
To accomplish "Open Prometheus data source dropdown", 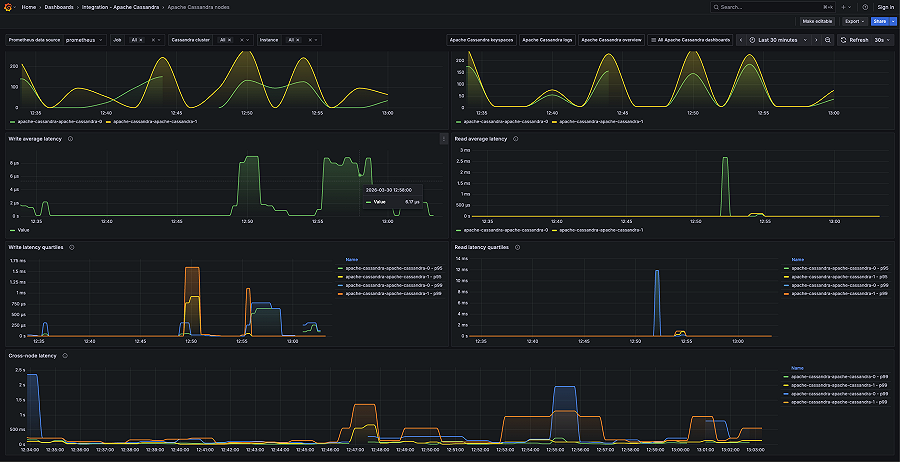I will pos(84,40).
